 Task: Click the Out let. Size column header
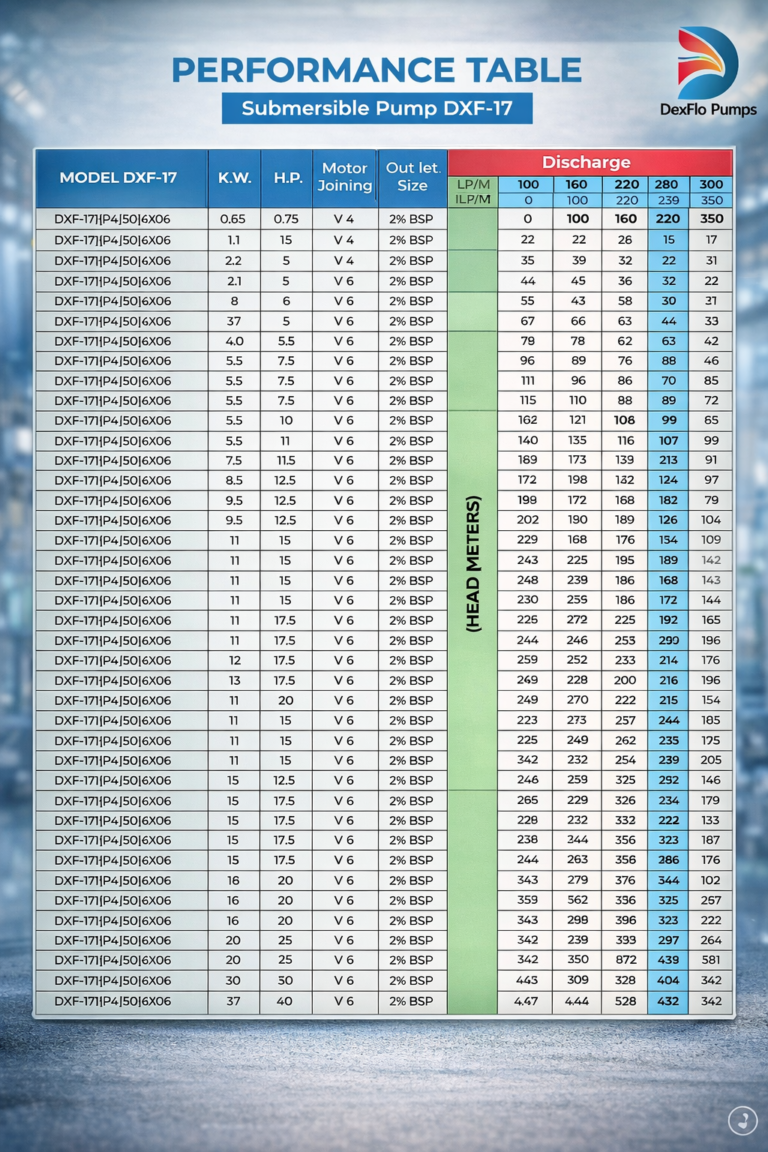412,177
